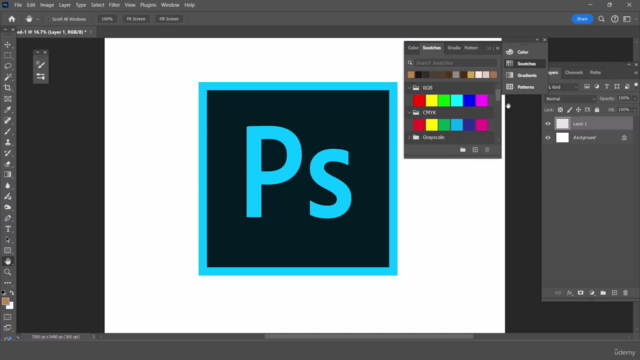Switch to the Paths tab
Image resolution: width=640 pixels, height=360 pixels.
tap(595, 73)
